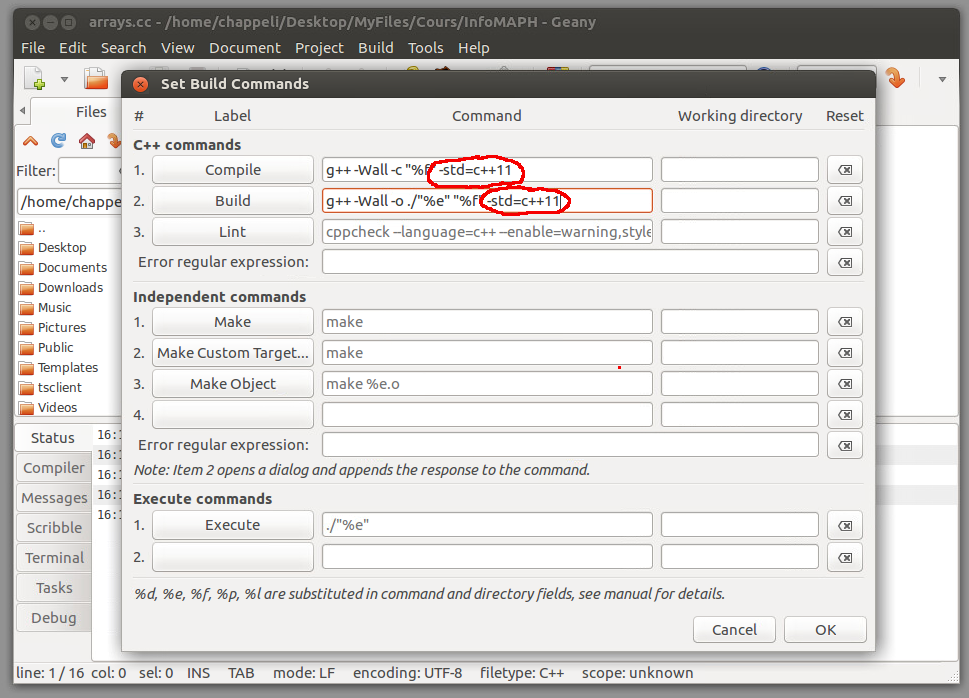Cancel the Set Build Commands dialog
This screenshot has width=969, height=698.
coord(734,629)
